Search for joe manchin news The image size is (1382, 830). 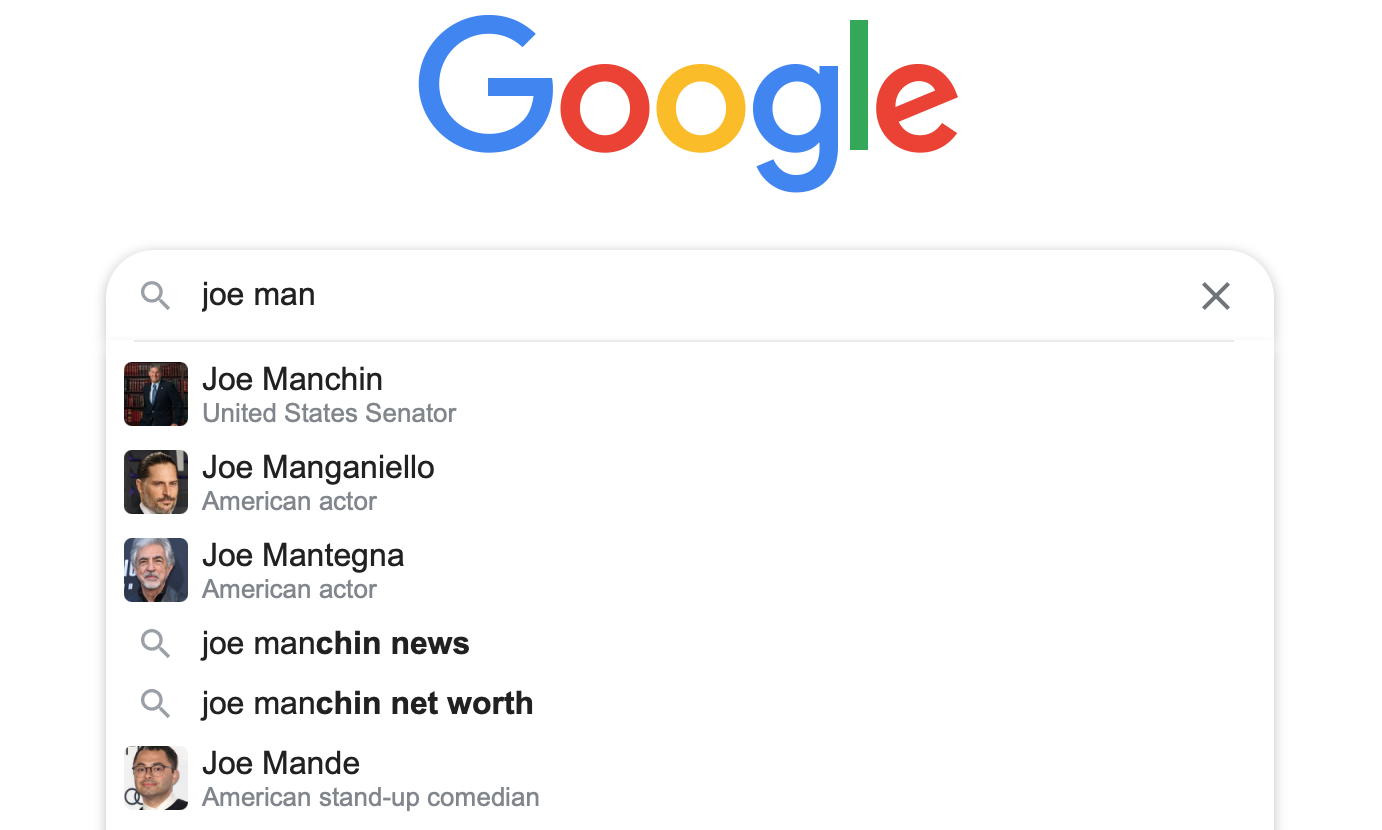(x=336, y=643)
